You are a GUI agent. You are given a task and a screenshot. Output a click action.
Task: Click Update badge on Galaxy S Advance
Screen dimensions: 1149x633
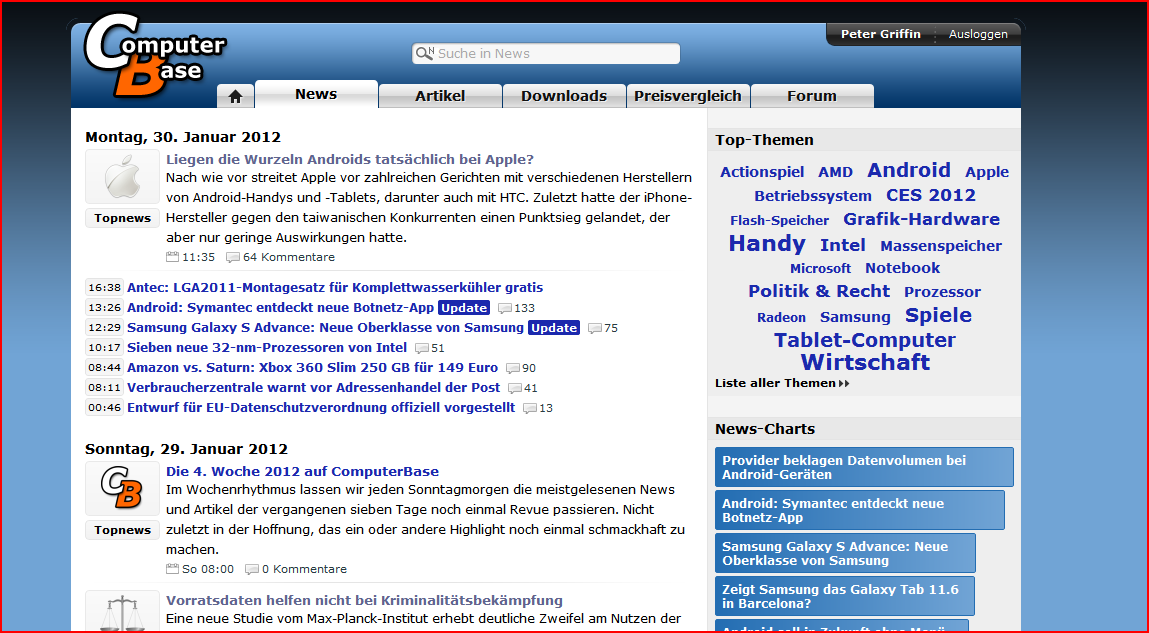coord(553,327)
